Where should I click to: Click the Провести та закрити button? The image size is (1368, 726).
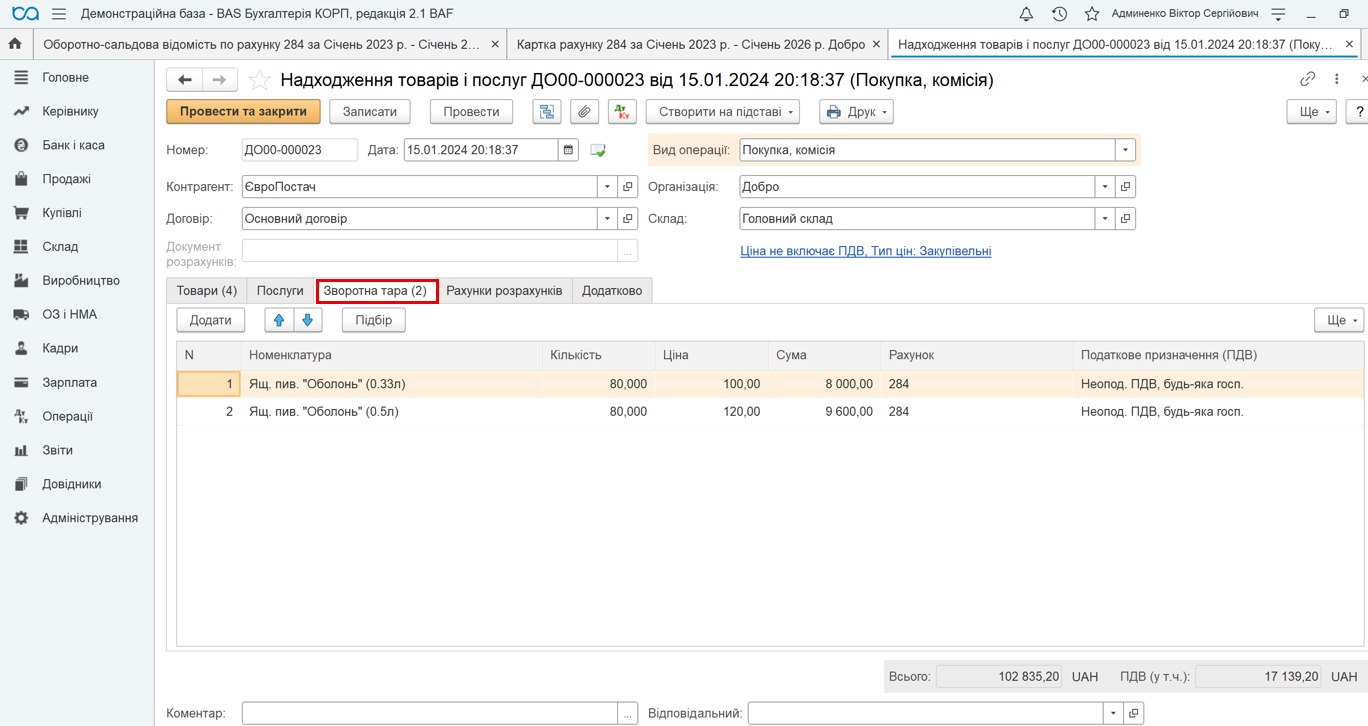pos(243,112)
